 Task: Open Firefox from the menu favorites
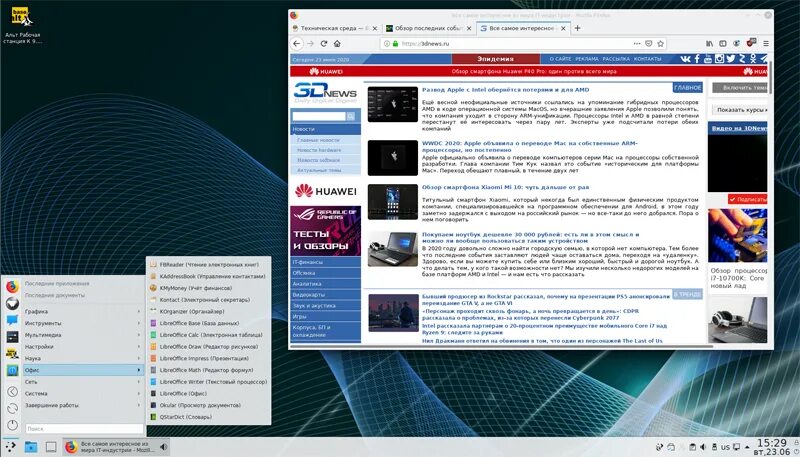click(x=12, y=287)
